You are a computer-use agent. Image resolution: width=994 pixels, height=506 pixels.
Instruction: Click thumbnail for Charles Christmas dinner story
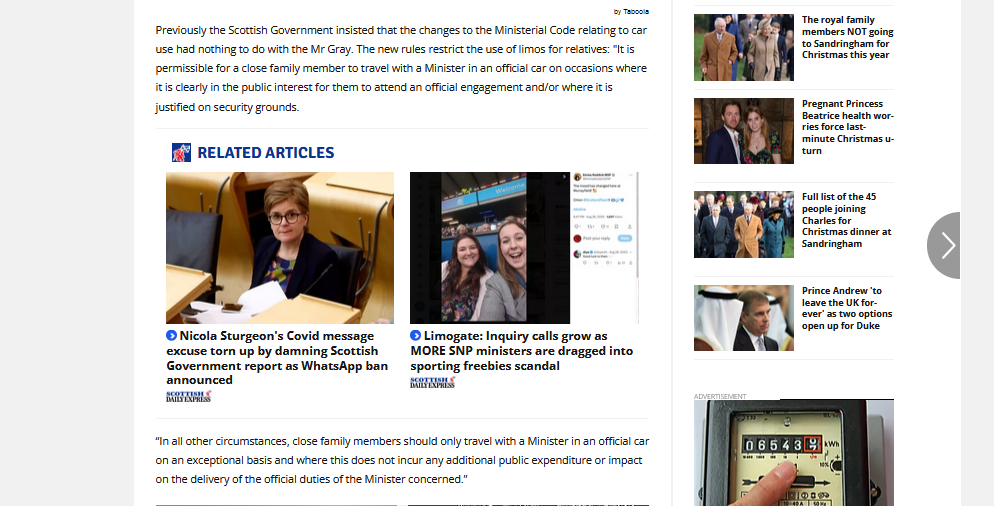[744, 224]
